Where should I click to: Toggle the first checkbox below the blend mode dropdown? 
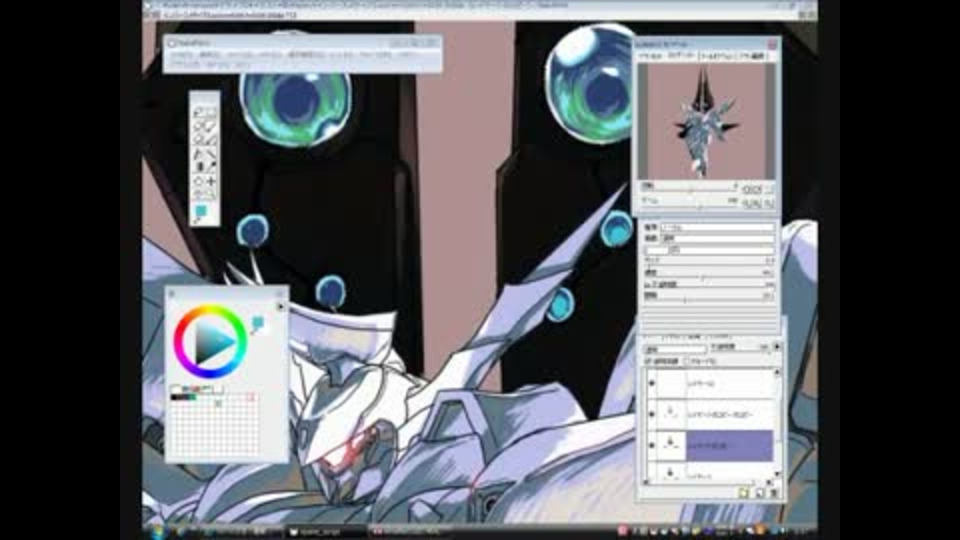tap(650, 361)
